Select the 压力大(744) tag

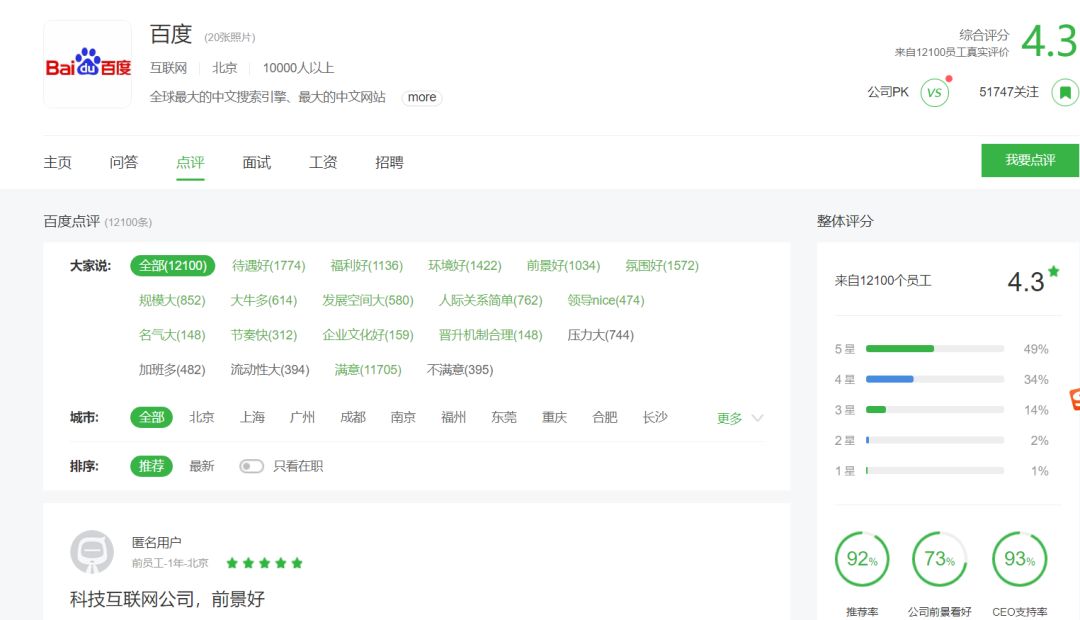601,335
